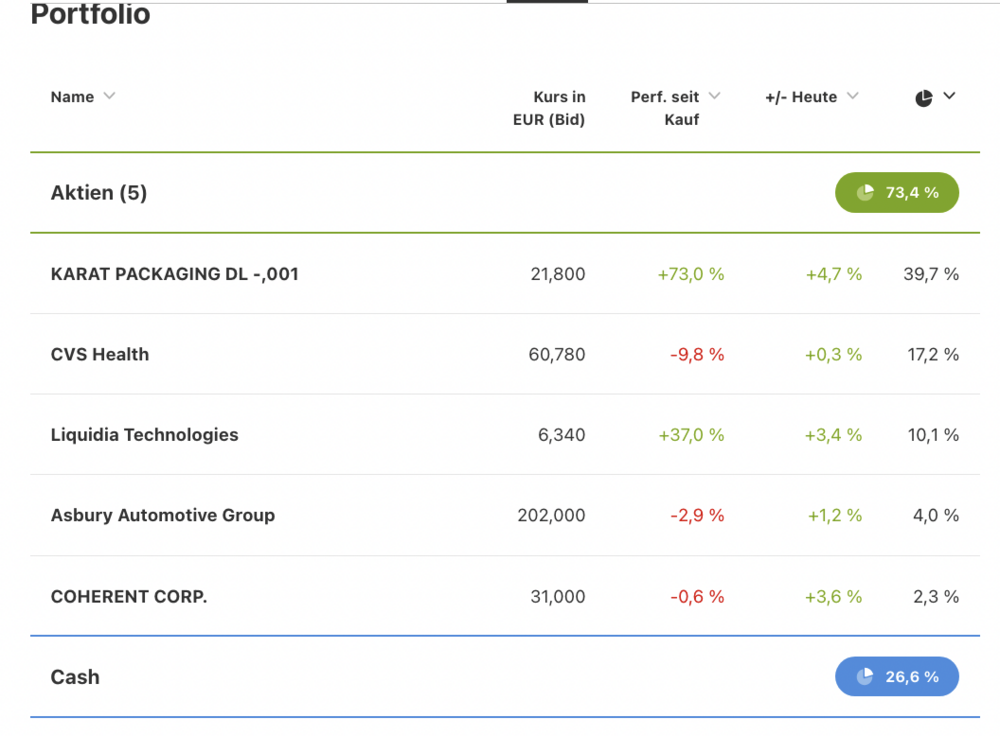The width and height of the screenshot is (1000, 736).
Task: Click the +73,0 % performance of Karat Packaging
Action: pyautogui.click(x=690, y=274)
